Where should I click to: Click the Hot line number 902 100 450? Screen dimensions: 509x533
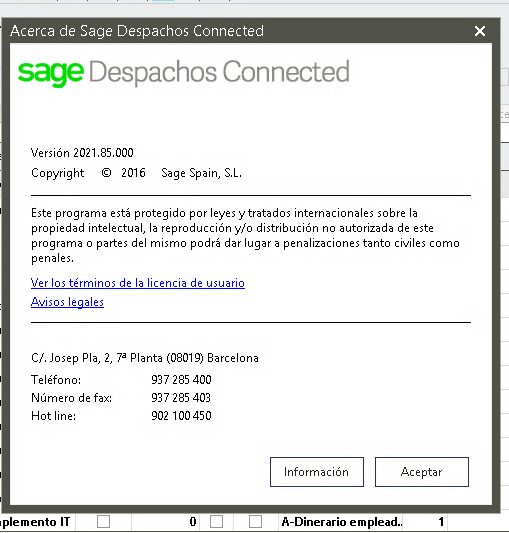pos(181,416)
